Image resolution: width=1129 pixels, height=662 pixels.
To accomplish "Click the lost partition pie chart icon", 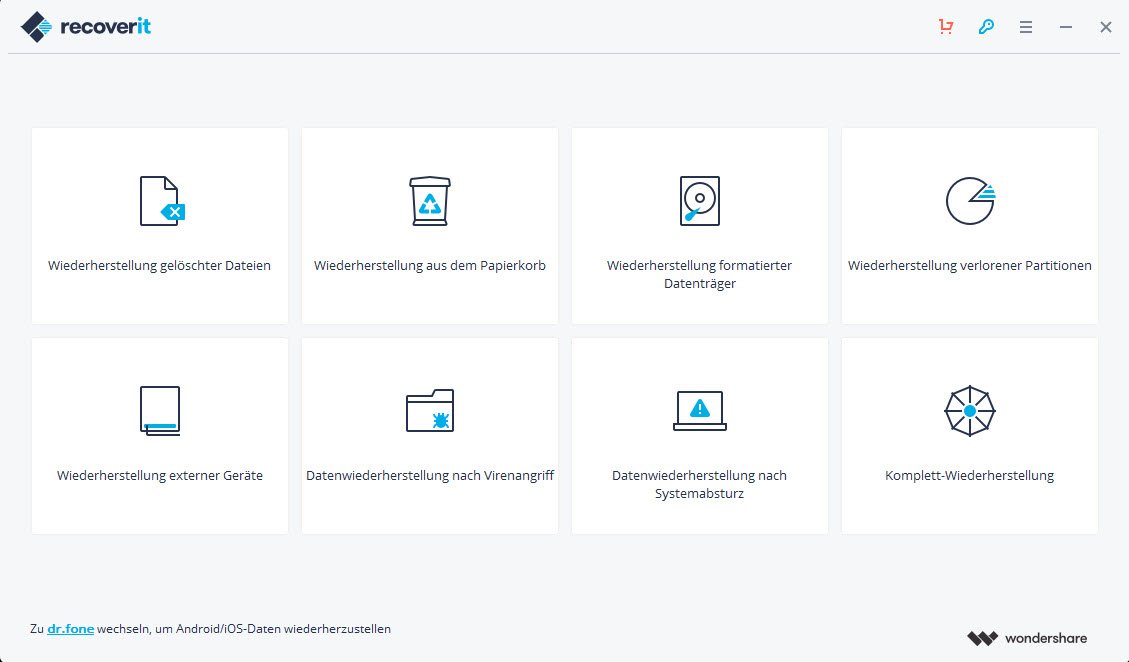I will 970,201.
